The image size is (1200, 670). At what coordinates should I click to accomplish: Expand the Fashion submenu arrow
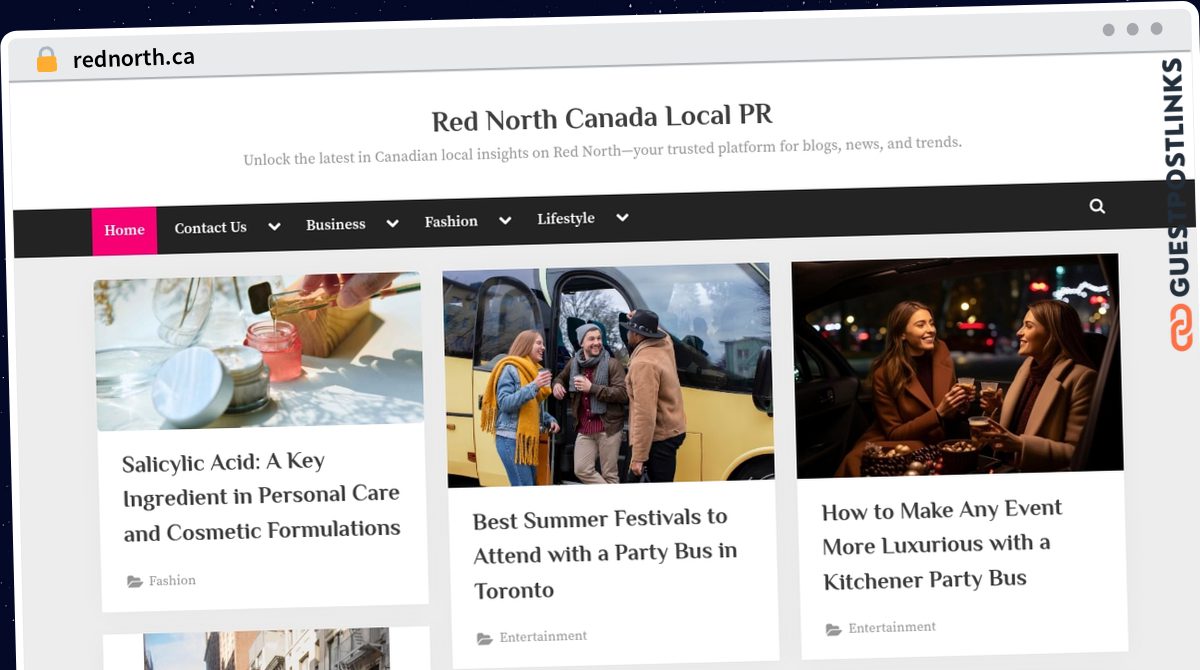point(505,221)
